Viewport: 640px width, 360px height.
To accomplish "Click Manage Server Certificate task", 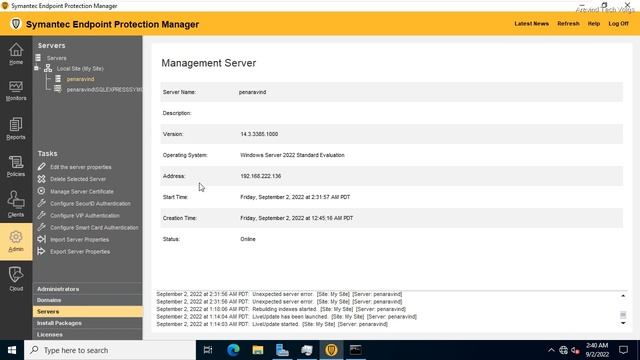I will [x=82, y=191].
